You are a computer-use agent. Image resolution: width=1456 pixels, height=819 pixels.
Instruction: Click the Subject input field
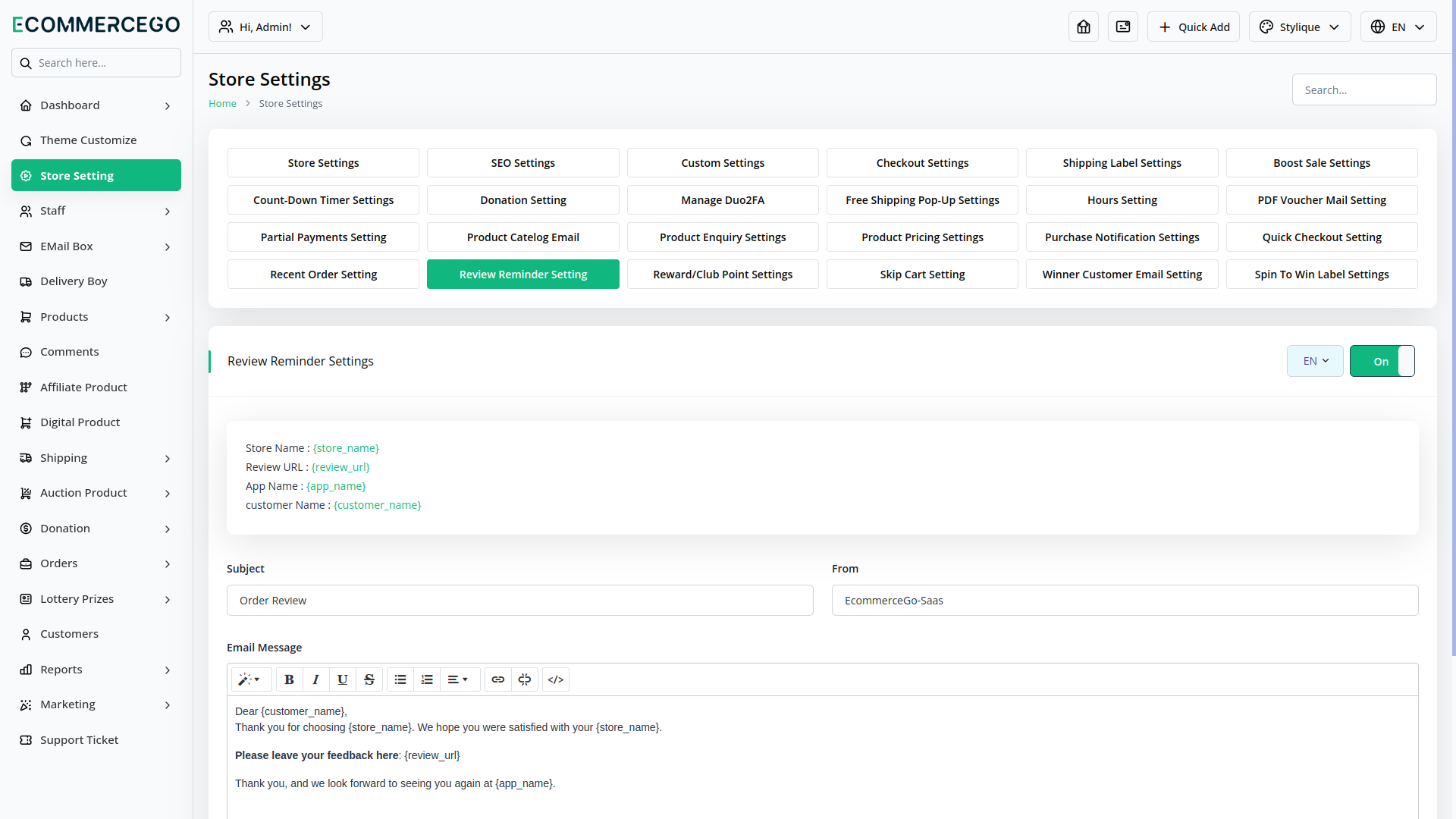[520, 601]
